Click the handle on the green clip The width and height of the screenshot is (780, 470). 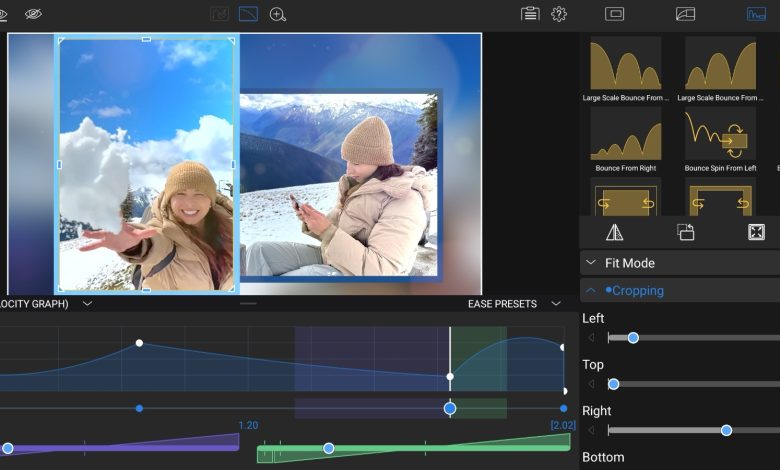[328, 449]
